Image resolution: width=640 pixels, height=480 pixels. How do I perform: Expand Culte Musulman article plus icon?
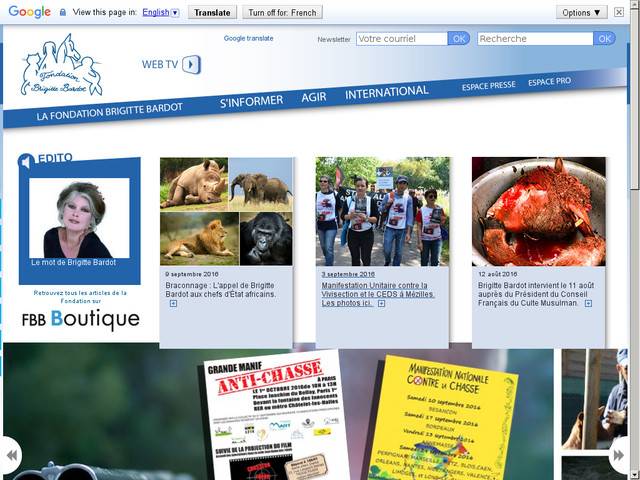click(588, 303)
